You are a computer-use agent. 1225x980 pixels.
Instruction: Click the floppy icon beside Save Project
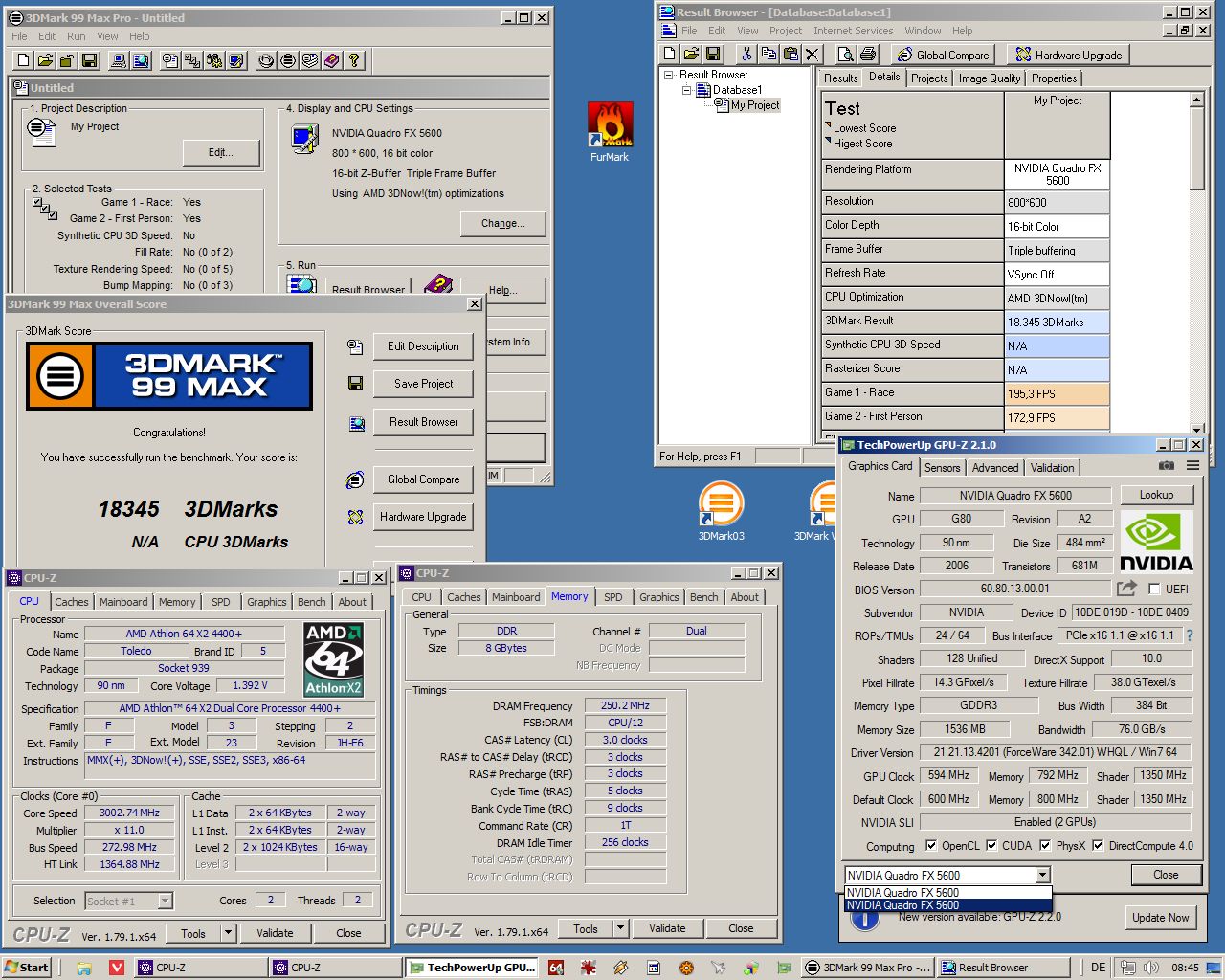[x=355, y=383]
